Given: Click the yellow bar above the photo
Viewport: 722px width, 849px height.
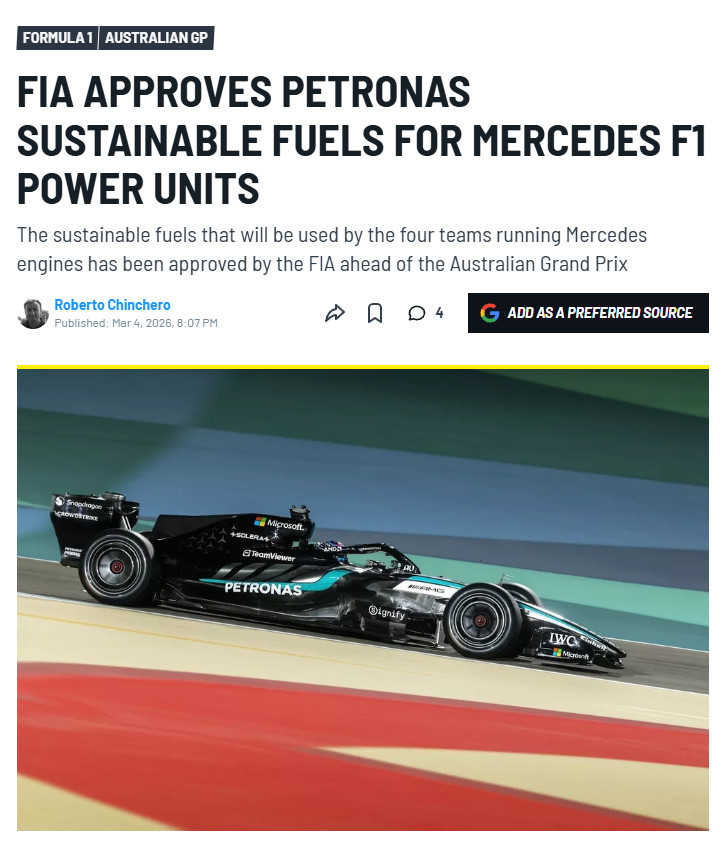Looking at the screenshot, I should tap(363, 367).
